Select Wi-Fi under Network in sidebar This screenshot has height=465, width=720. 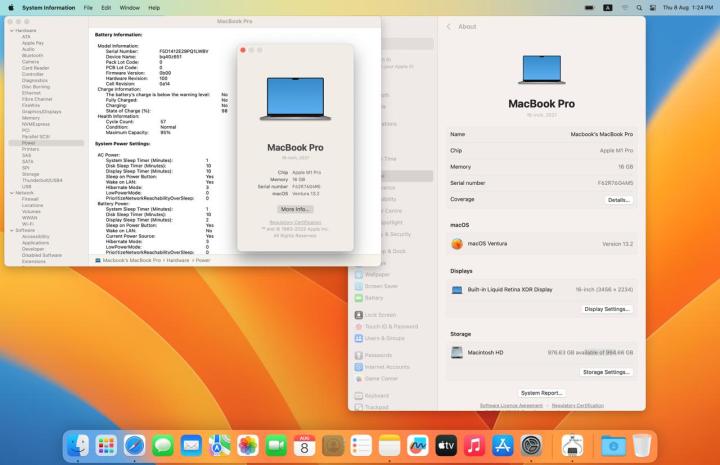pos(28,224)
